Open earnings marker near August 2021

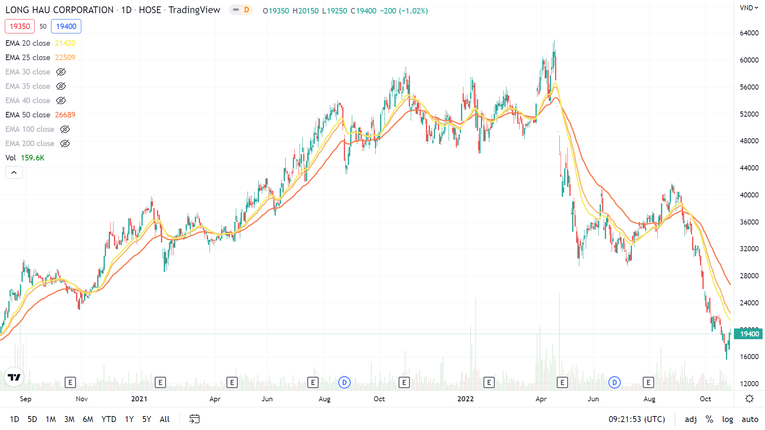click(x=313, y=382)
